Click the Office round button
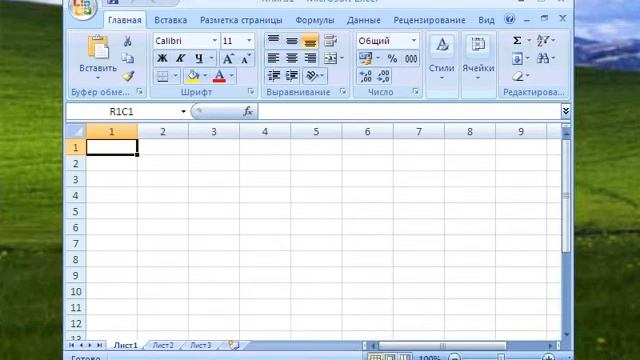The height and width of the screenshot is (360, 640). click(x=83, y=8)
